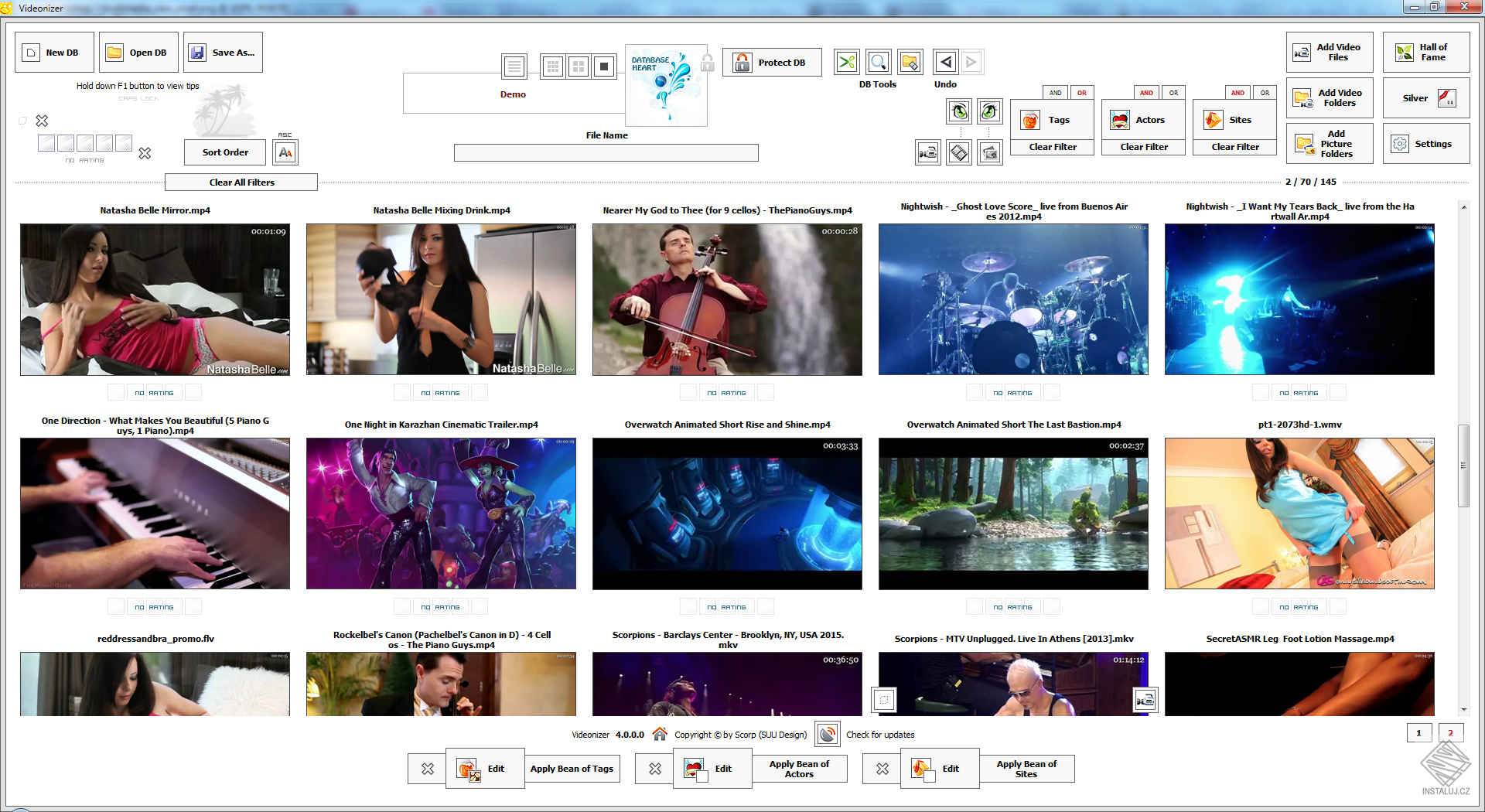Click the film strip media filter icon
1485x812 pixels.
point(959,152)
